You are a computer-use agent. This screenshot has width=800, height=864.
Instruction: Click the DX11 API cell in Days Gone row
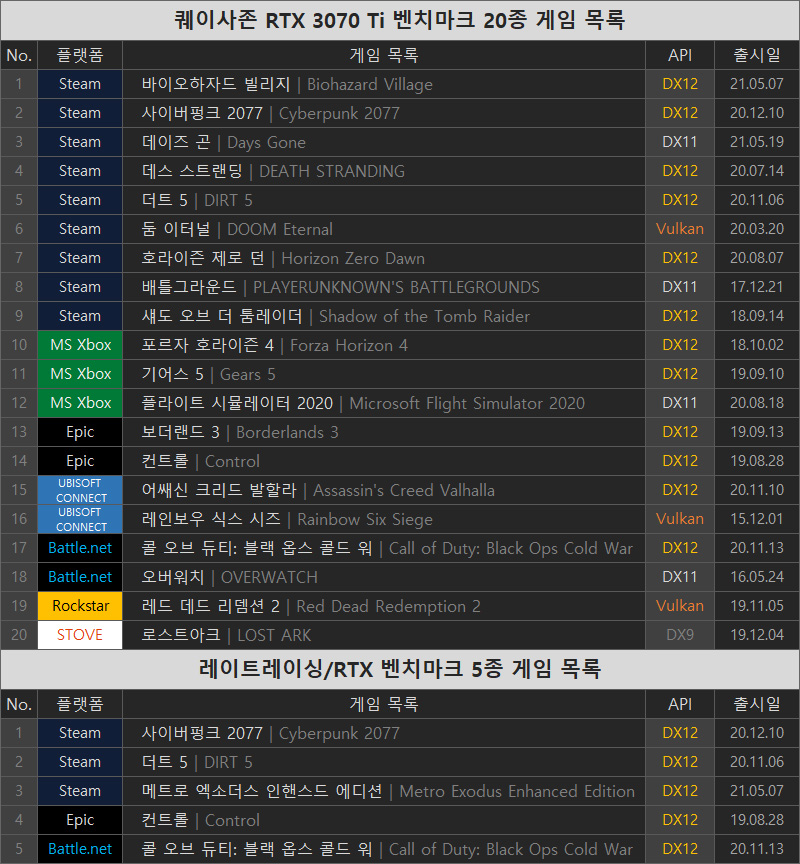point(680,142)
